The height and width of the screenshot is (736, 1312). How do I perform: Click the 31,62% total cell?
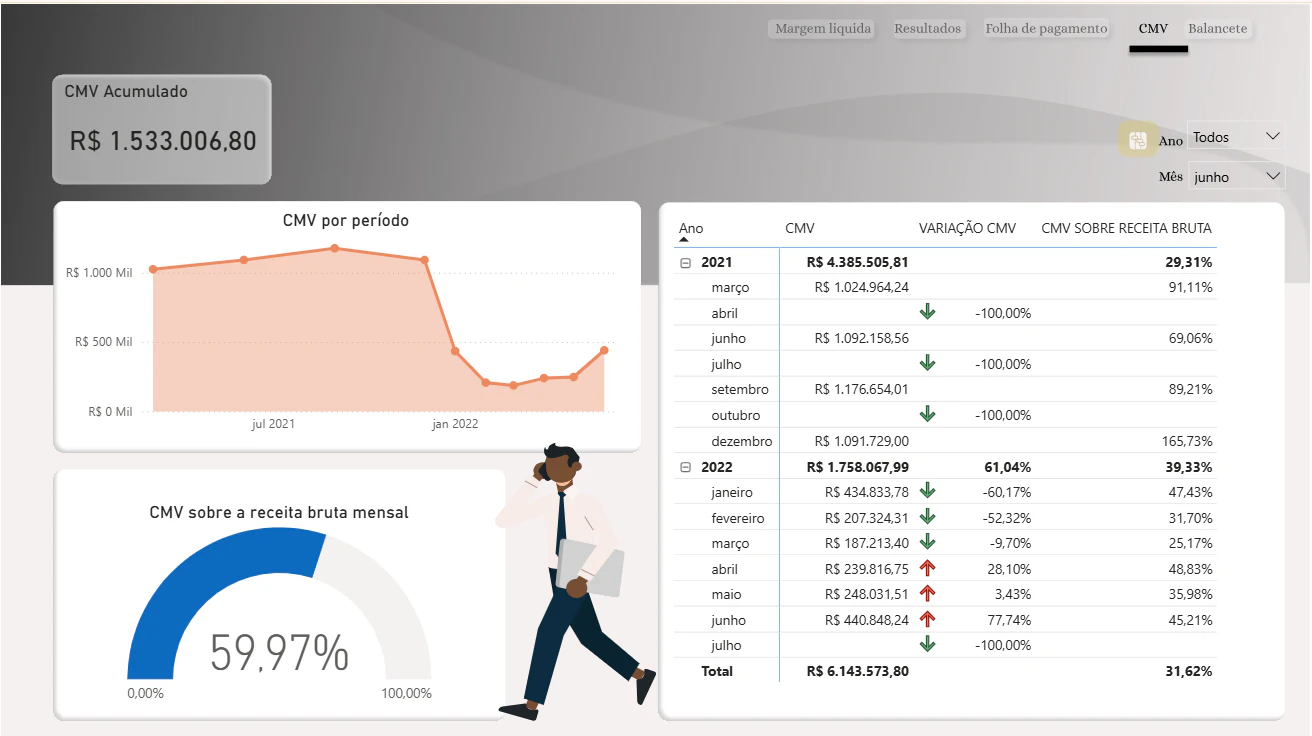coord(1188,671)
